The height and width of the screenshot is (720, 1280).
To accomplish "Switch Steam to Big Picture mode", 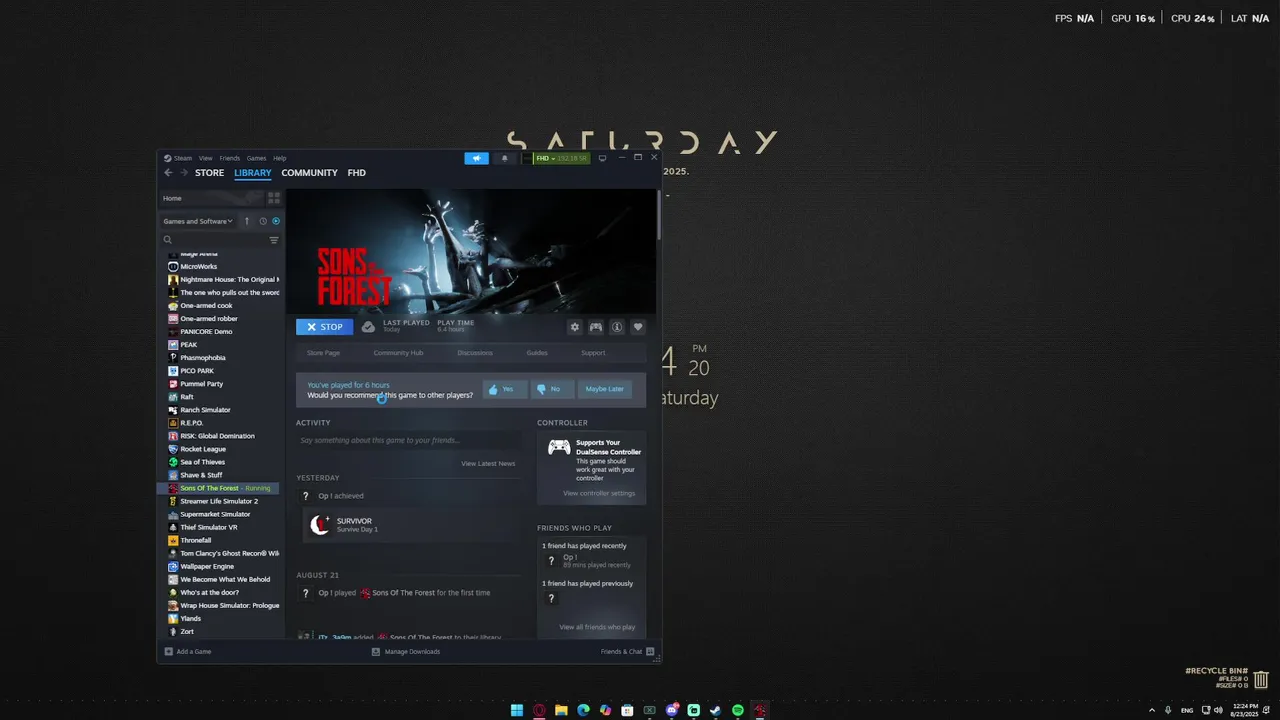I will [602, 158].
